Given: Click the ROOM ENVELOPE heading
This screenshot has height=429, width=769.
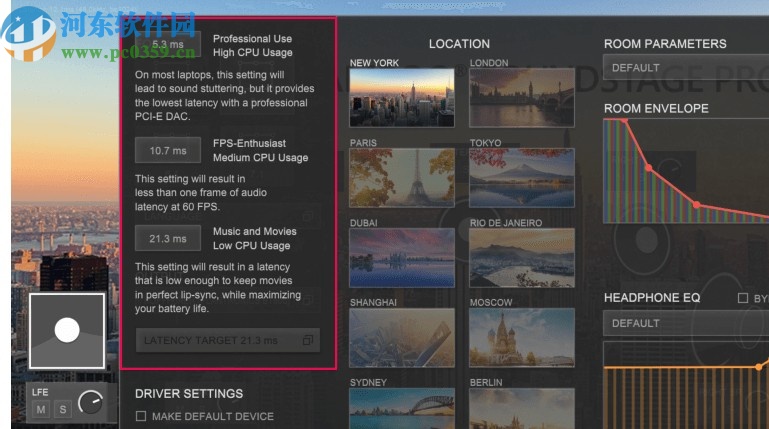Looking at the screenshot, I should (656, 109).
